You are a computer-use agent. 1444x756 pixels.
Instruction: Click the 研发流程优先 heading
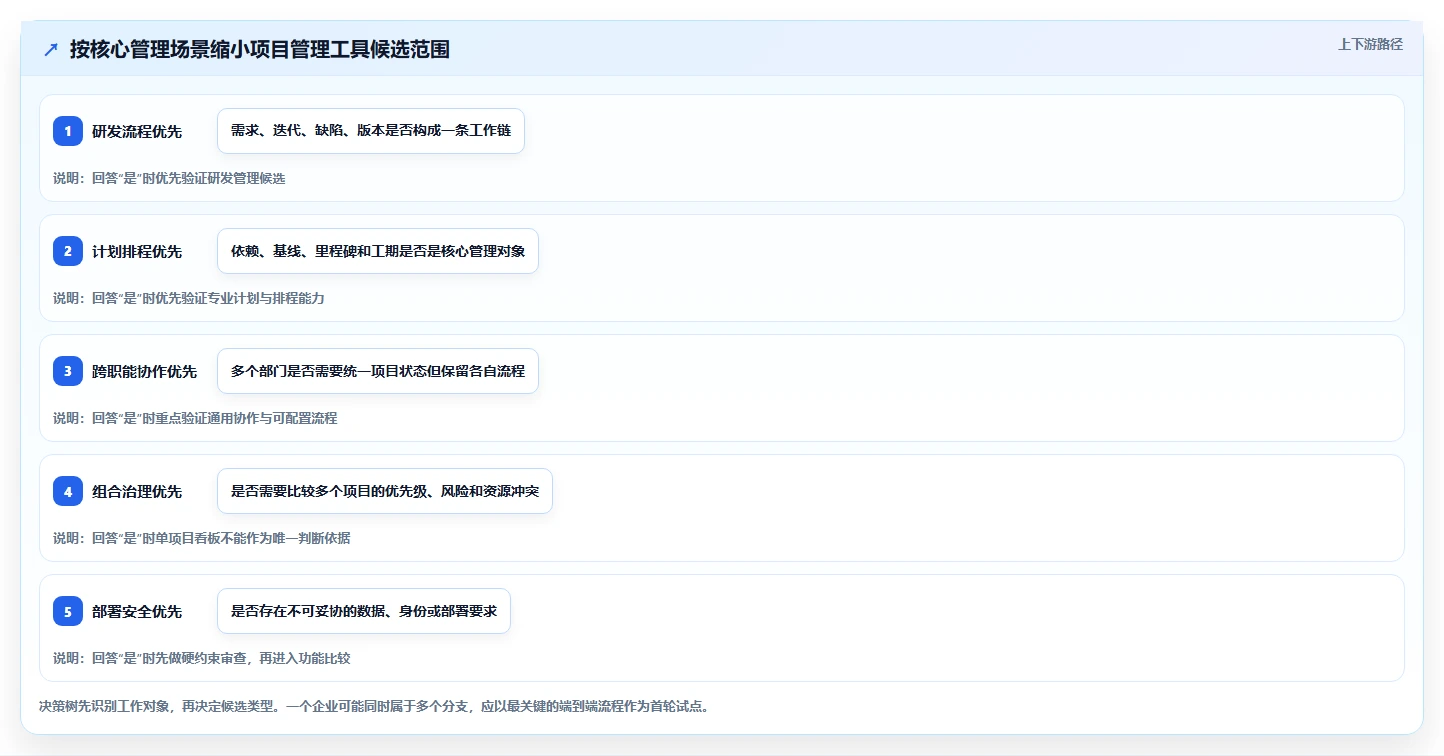(x=137, y=131)
